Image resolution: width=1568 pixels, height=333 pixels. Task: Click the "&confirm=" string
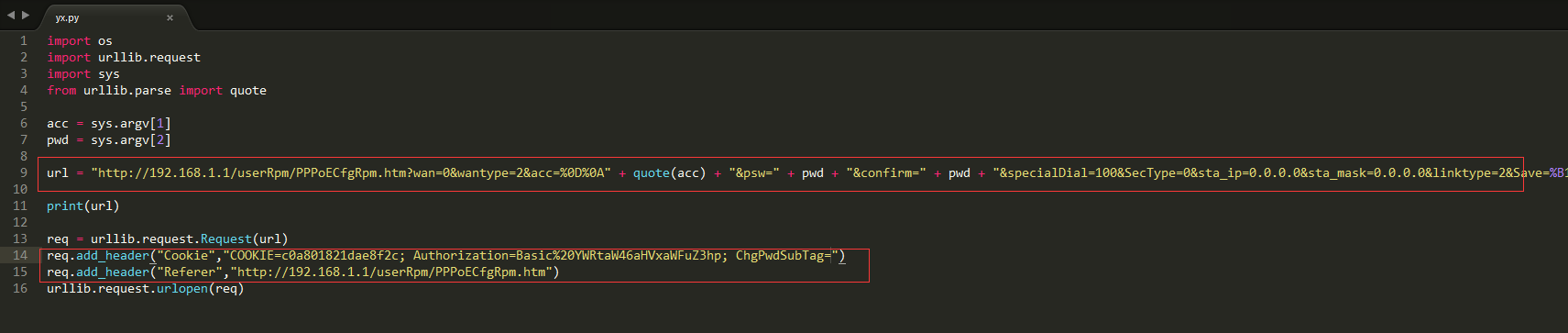pyautogui.click(x=886, y=172)
